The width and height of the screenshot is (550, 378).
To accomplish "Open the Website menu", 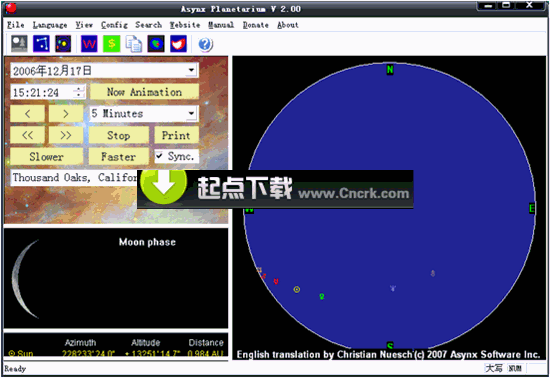I will [185, 25].
